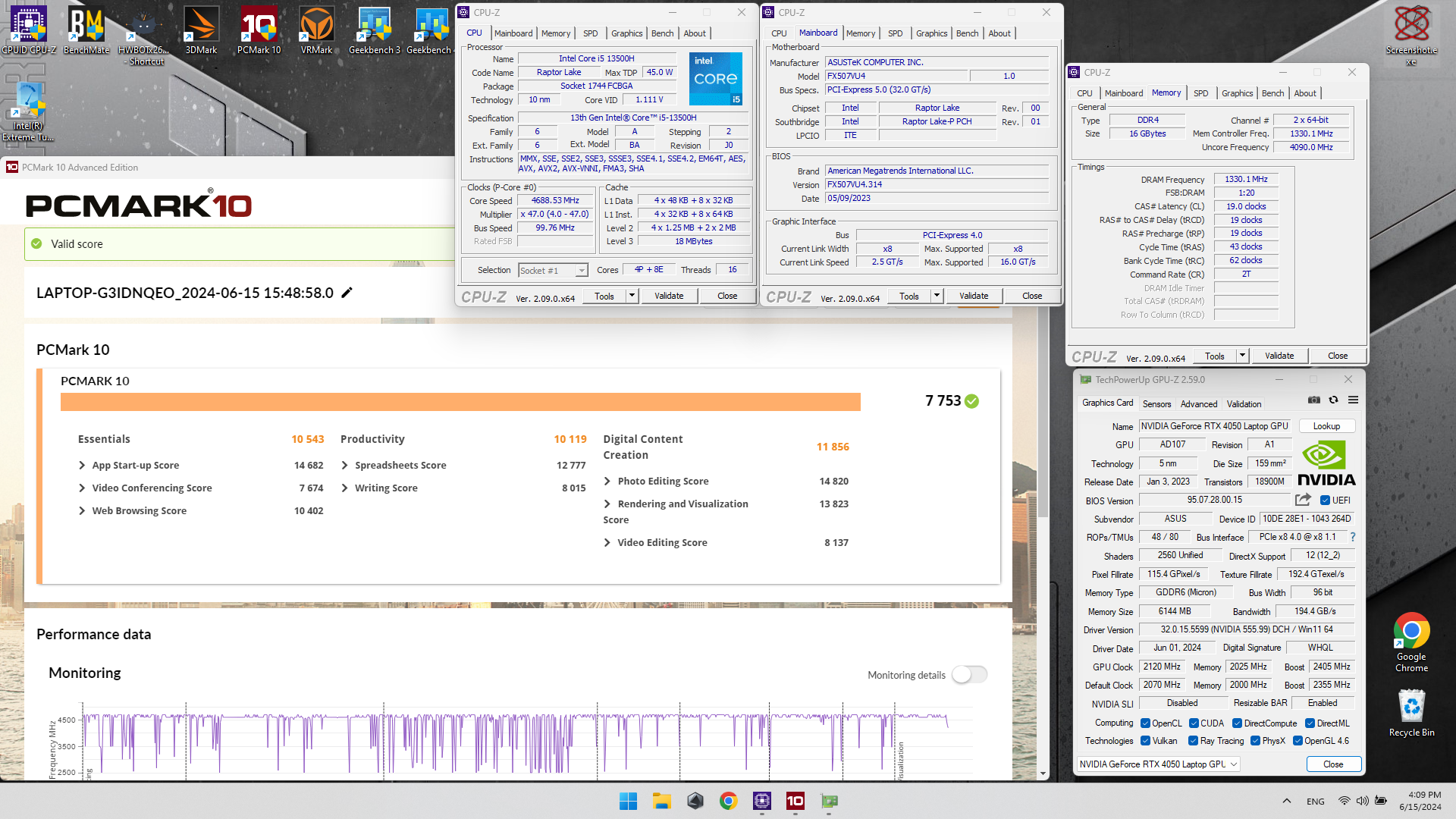
Task: Take GPU-Z screenshot with camera icon
Action: [1314, 400]
